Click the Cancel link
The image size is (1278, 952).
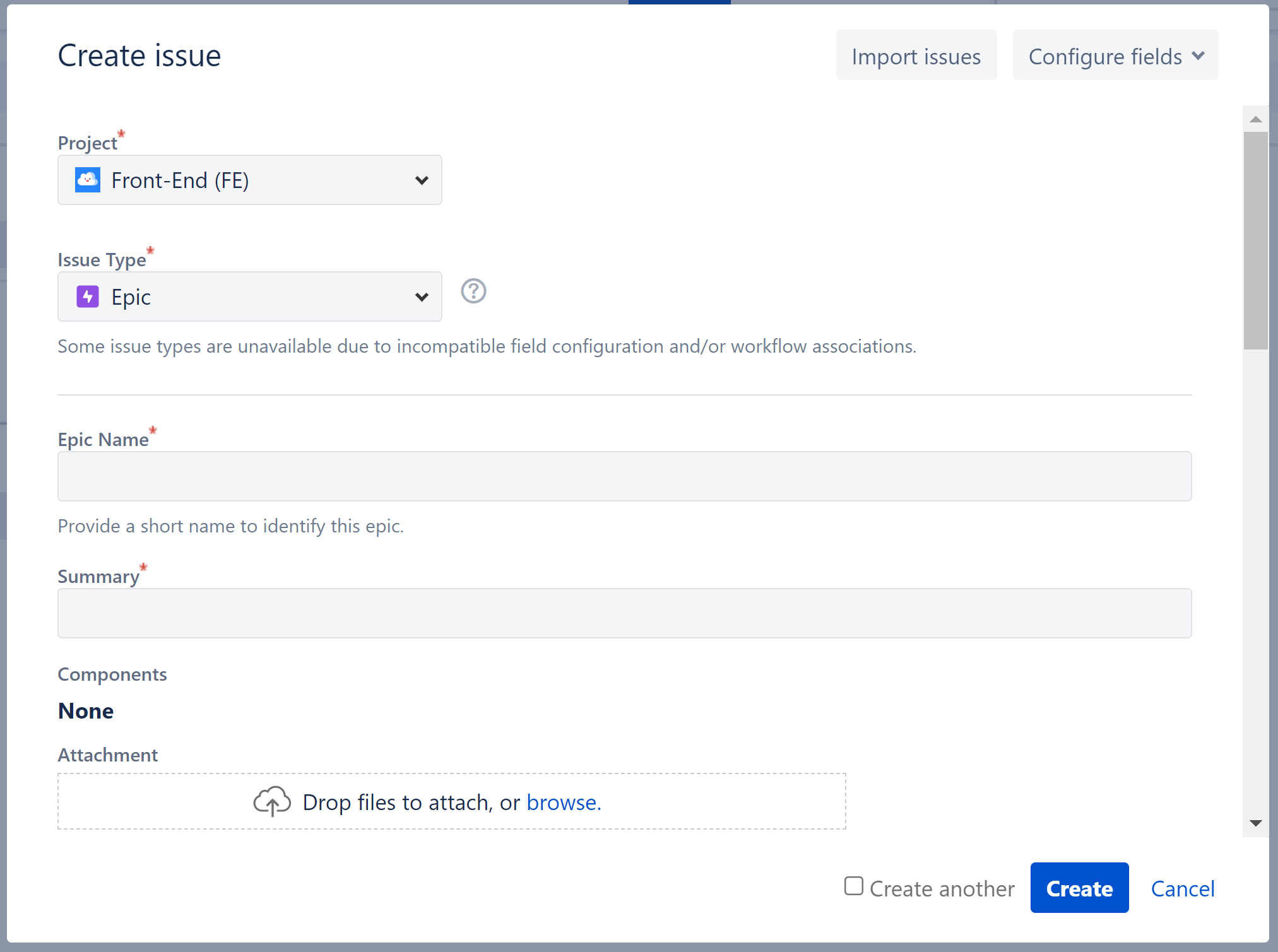(x=1183, y=888)
